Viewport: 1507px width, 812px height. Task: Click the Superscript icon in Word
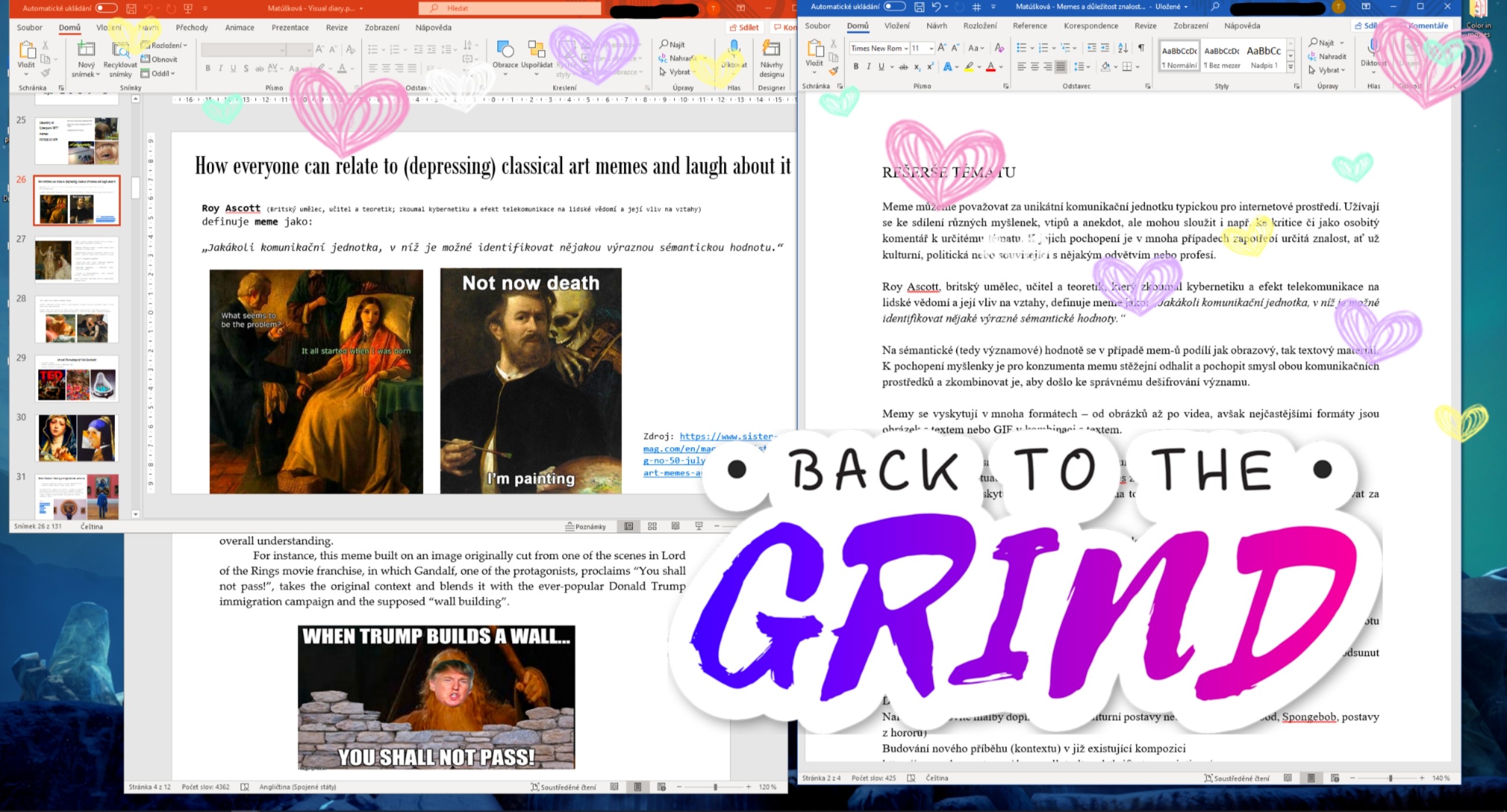(x=930, y=66)
